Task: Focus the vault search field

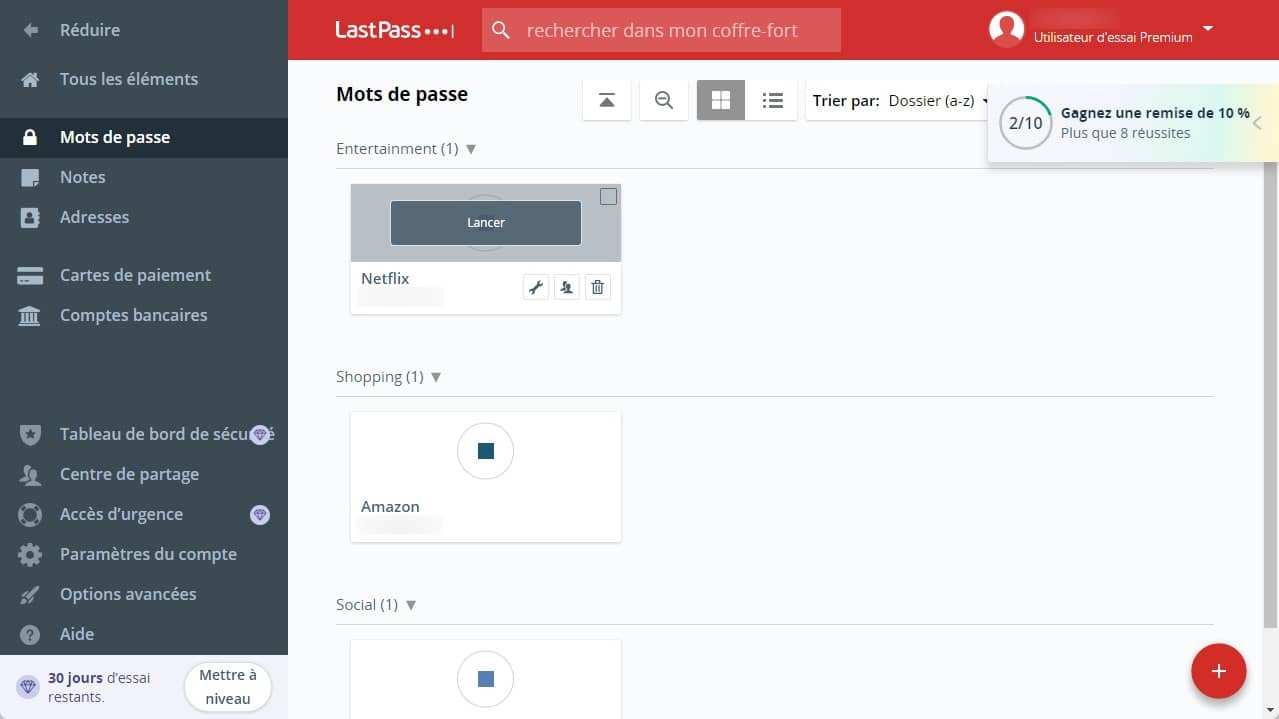Action: pos(661,30)
